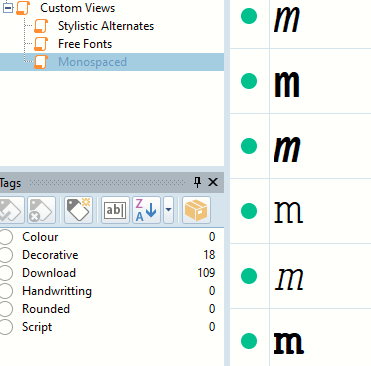Click the green status dot of first font row
The width and height of the screenshot is (371, 366).
[x=249, y=16]
